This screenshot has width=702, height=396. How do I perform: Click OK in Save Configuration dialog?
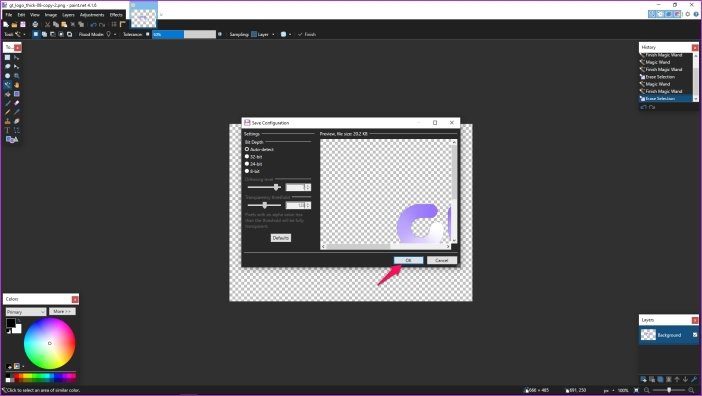[x=408, y=260]
